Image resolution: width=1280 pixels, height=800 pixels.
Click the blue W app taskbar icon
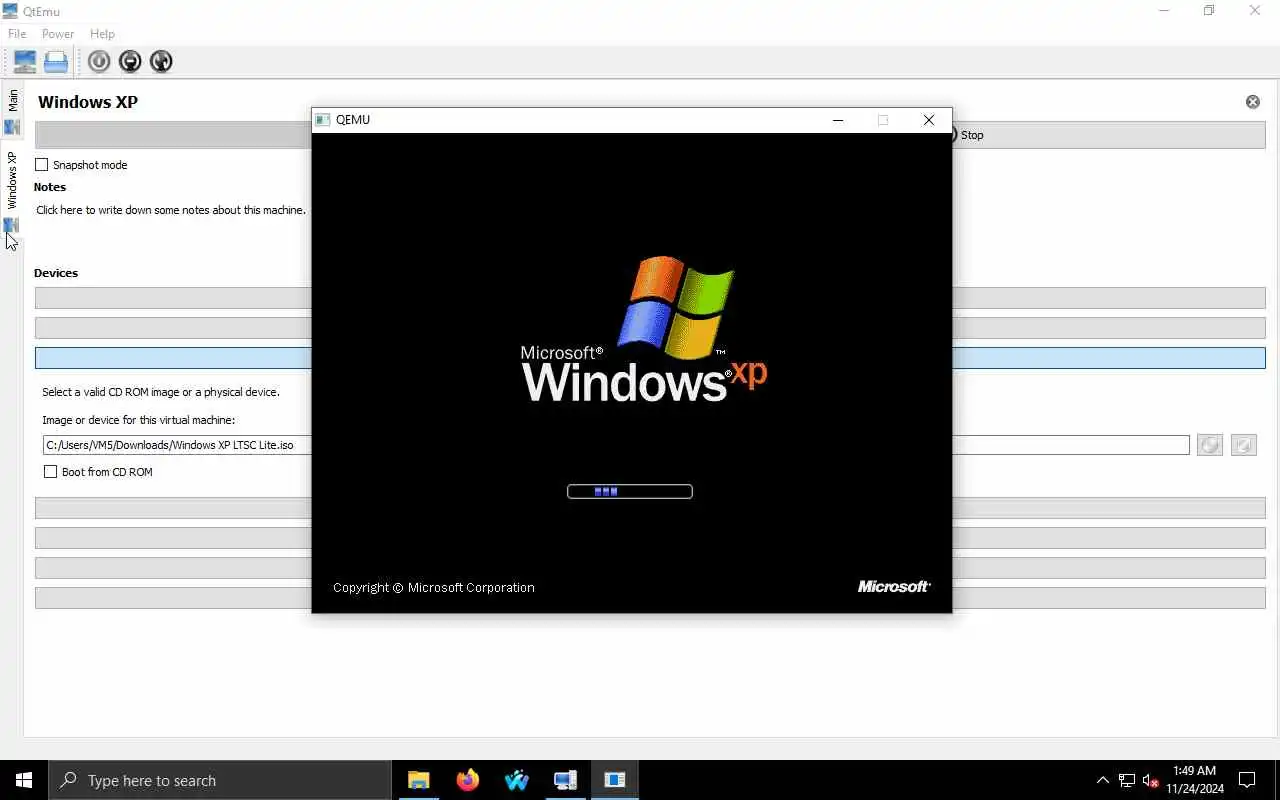click(x=517, y=780)
